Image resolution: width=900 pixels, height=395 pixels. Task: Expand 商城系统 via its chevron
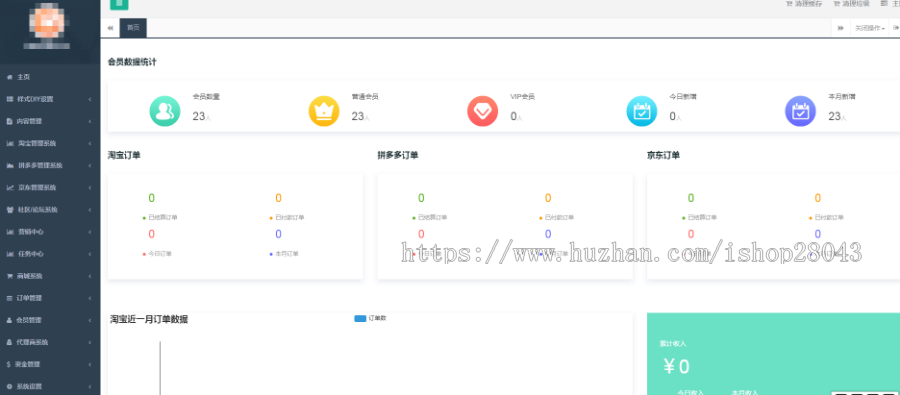point(90,276)
